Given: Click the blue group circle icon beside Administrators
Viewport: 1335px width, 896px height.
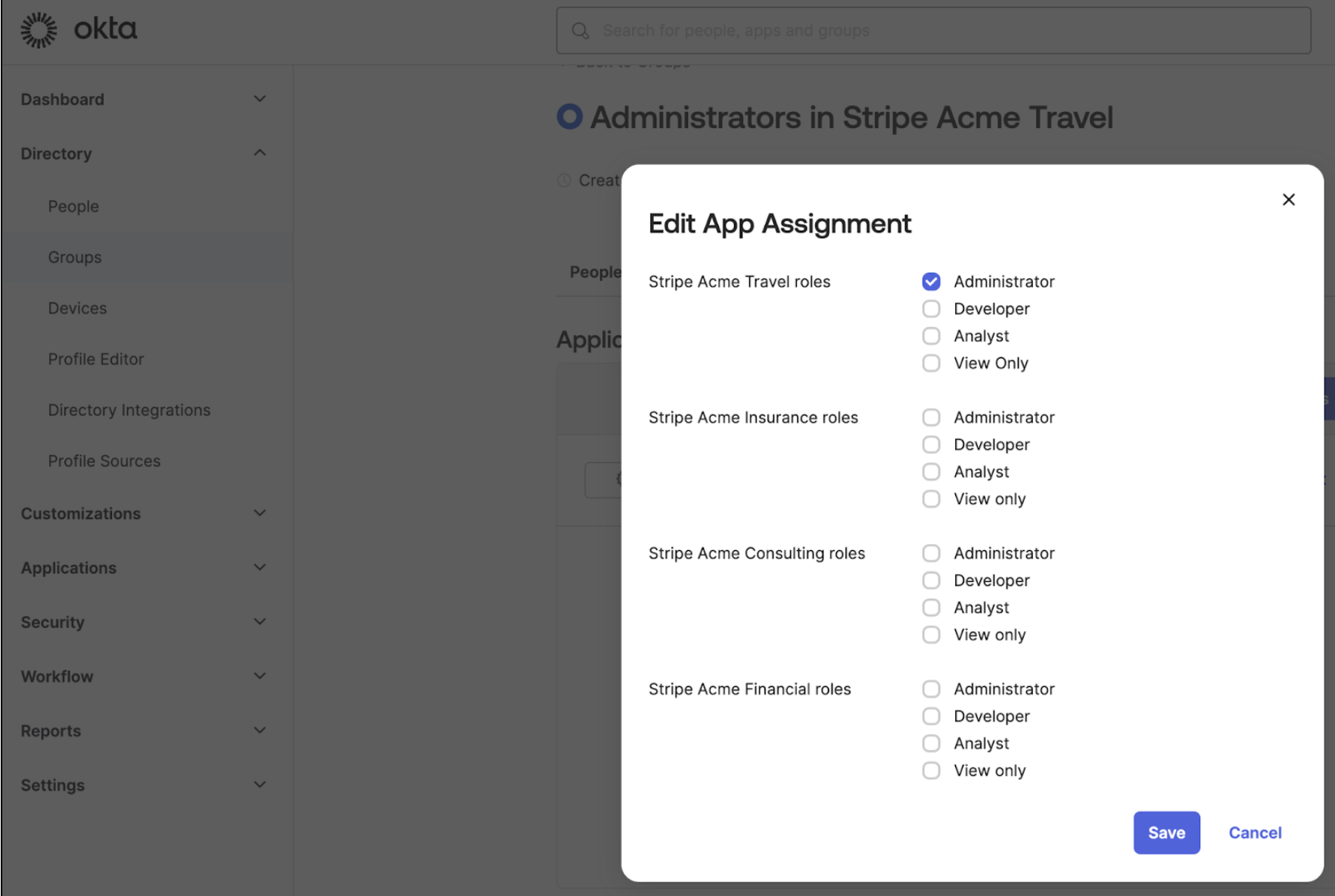Looking at the screenshot, I should [570, 117].
